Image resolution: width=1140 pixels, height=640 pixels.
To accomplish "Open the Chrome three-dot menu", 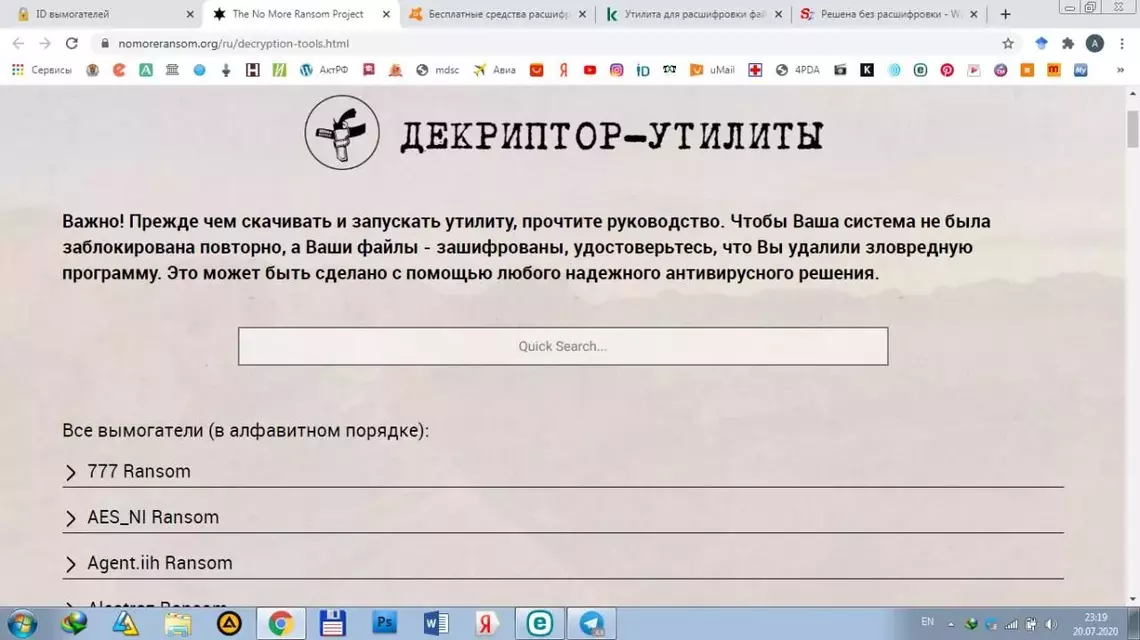I will (1122, 44).
